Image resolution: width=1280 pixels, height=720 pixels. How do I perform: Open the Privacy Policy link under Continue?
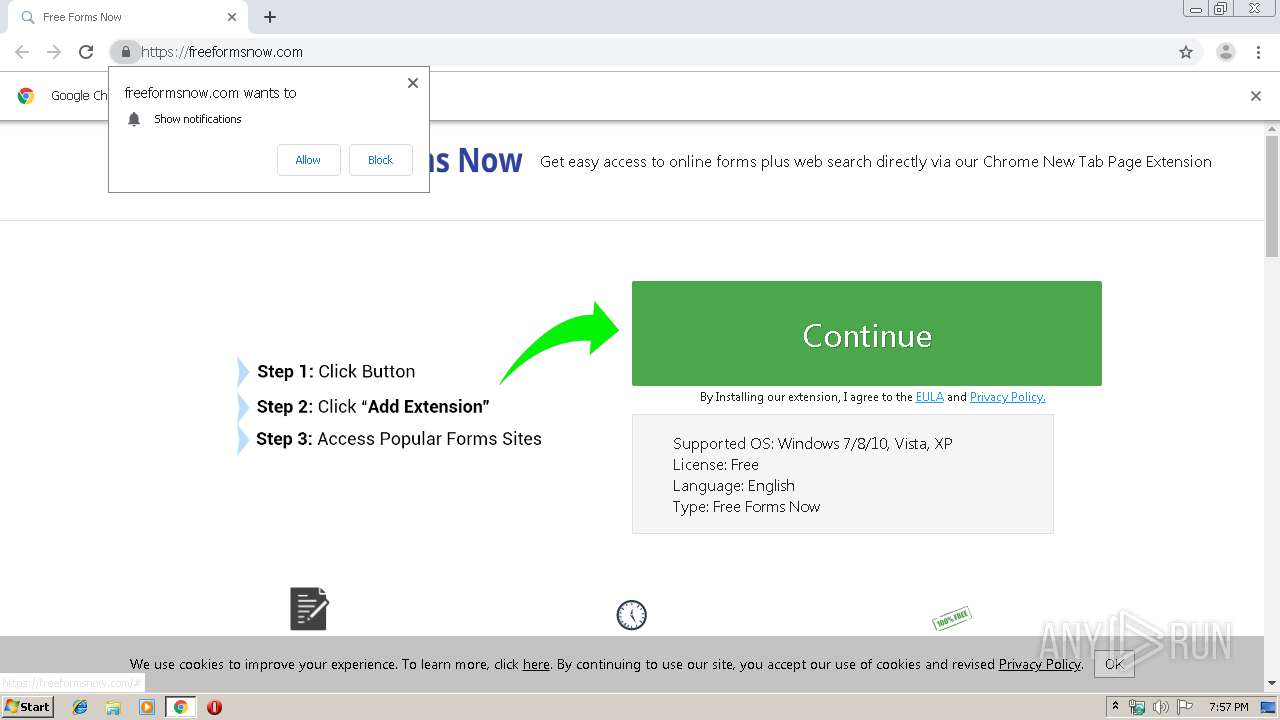pyautogui.click(x=1007, y=397)
